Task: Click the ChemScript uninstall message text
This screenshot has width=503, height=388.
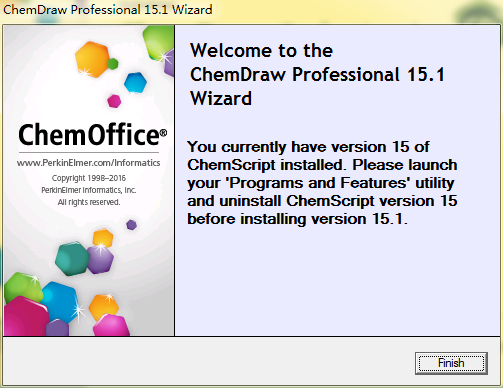Action: click(322, 183)
